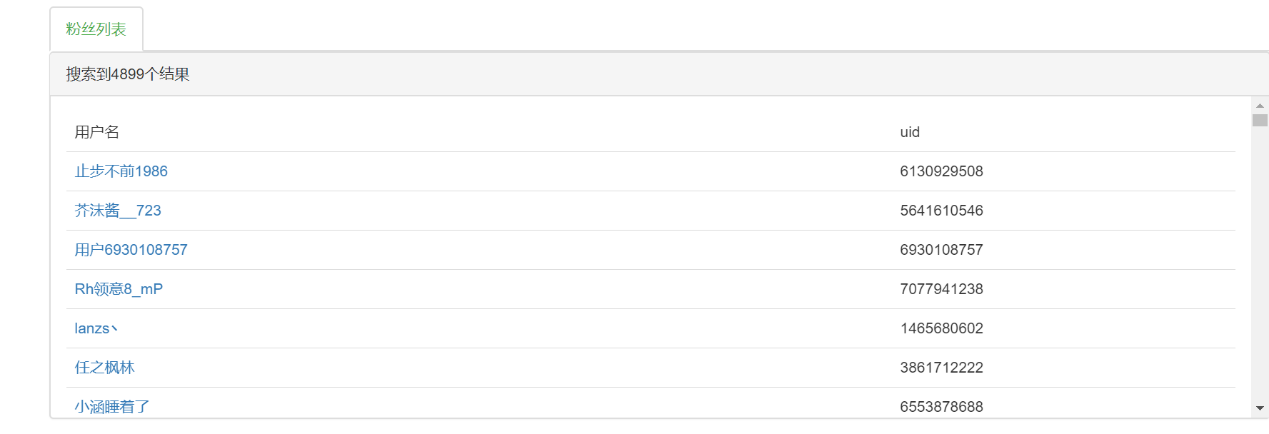The width and height of the screenshot is (1269, 434).
Task: Open user link 小涵睡着了
Action: (112, 406)
